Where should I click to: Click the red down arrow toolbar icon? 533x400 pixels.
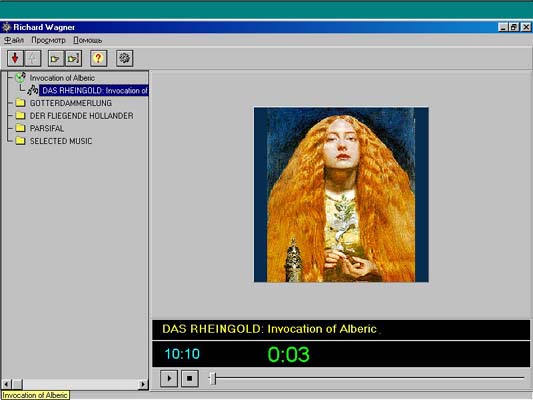[15, 58]
